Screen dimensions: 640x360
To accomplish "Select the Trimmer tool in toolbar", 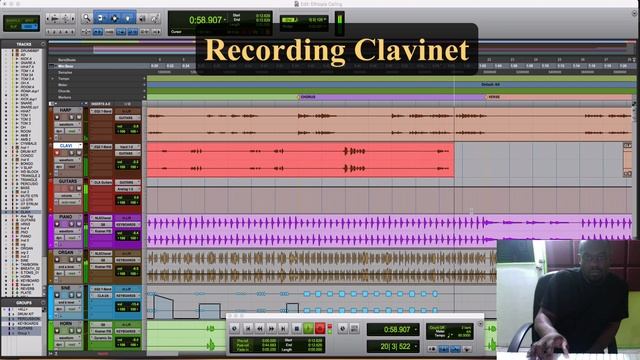I will coord(100,18).
